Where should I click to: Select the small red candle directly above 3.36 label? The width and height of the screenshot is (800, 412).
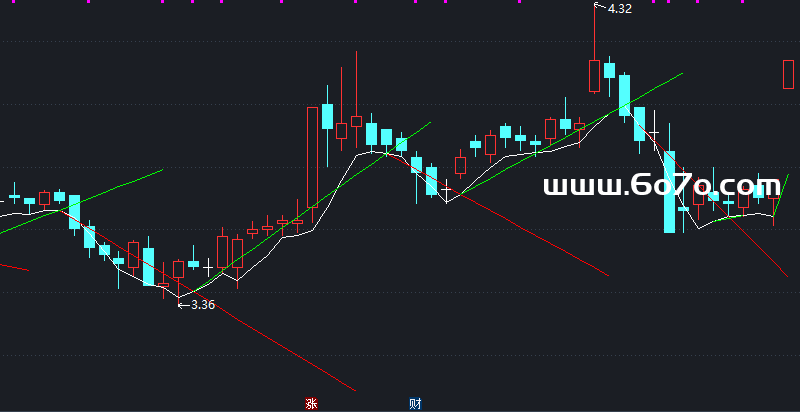click(178, 269)
